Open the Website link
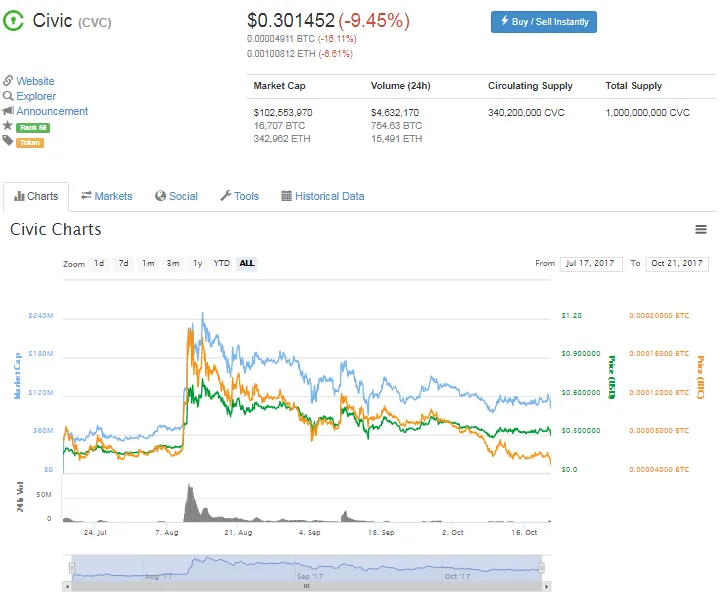The image size is (725, 597). coord(35,81)
